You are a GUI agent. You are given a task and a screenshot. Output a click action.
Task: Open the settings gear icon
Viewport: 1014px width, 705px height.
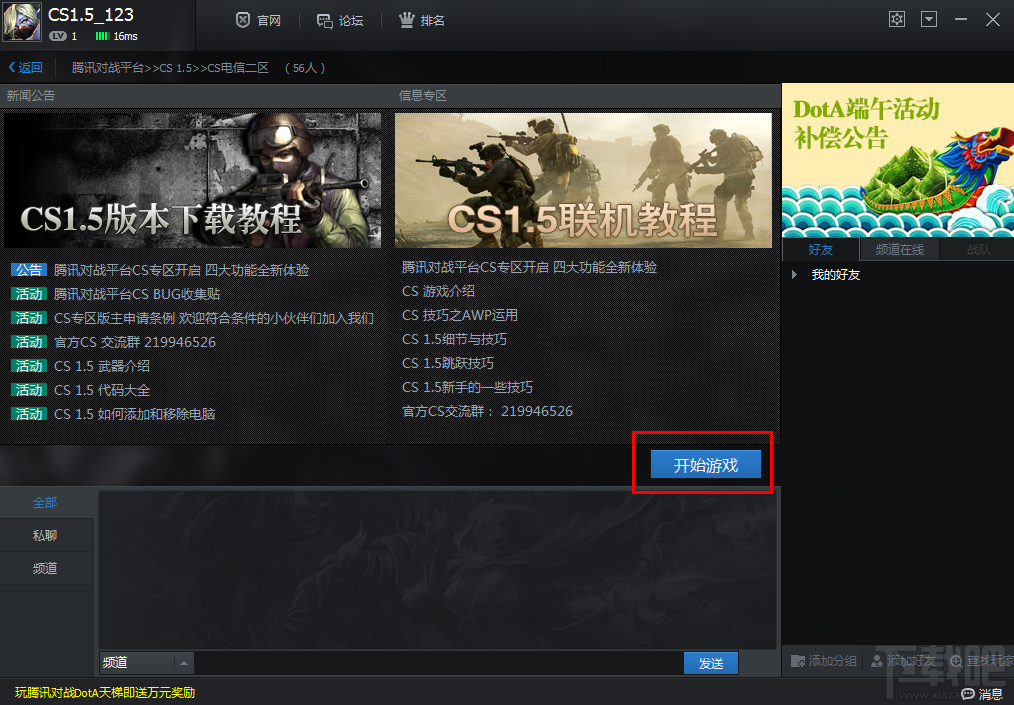coord(896,19)
